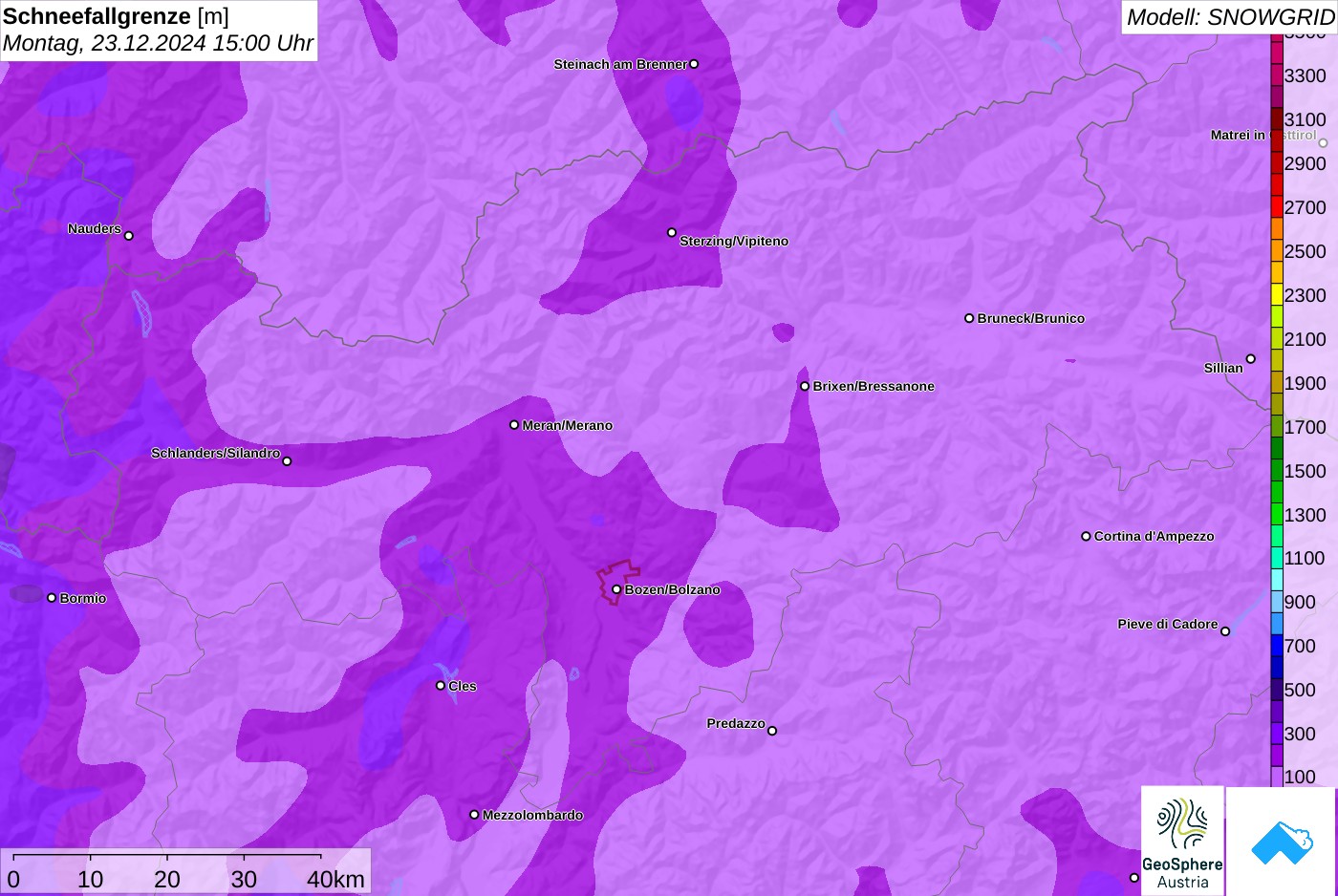Click the Nauders location marker dot
1338x896 pixels.
[x=129, y=236]
